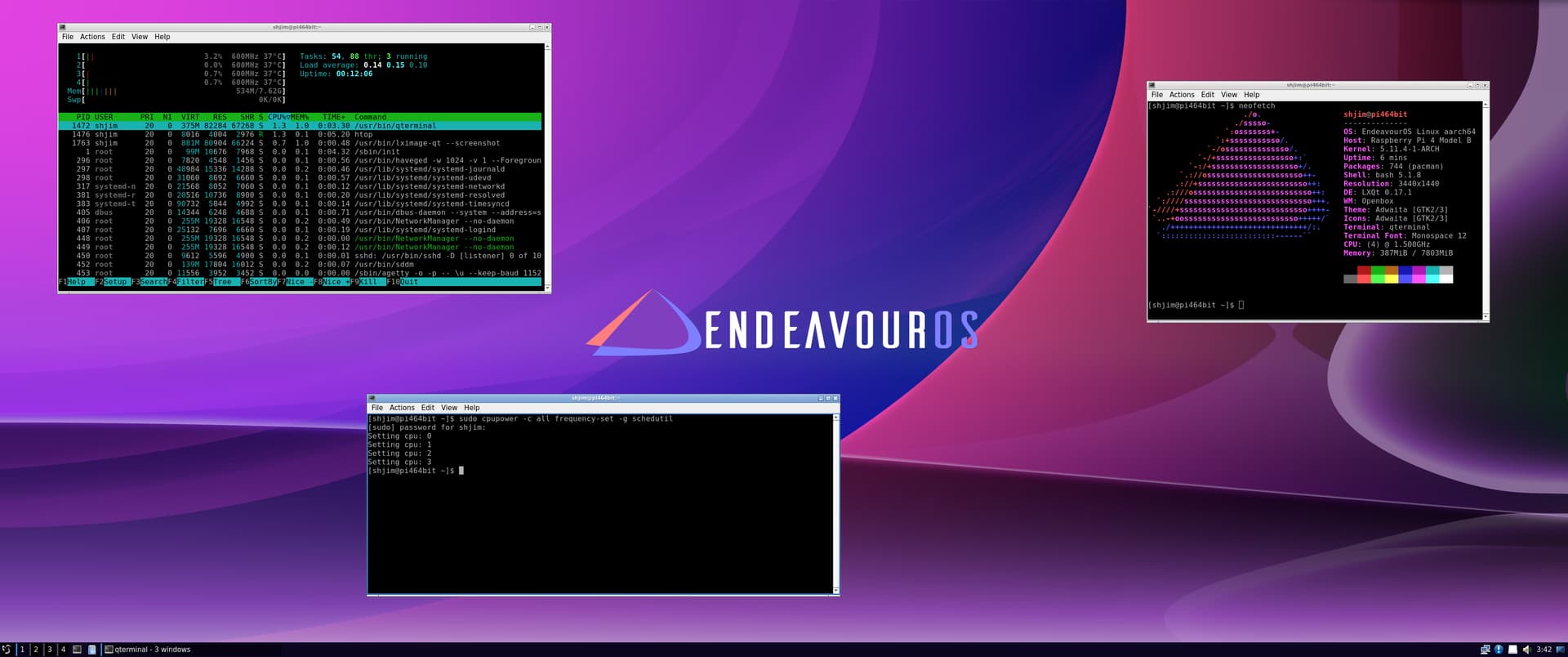The height and width of the screenshot is (657, 1568).
Task: Open the View menu in the htop window
Action: click(x=140, y=37)
